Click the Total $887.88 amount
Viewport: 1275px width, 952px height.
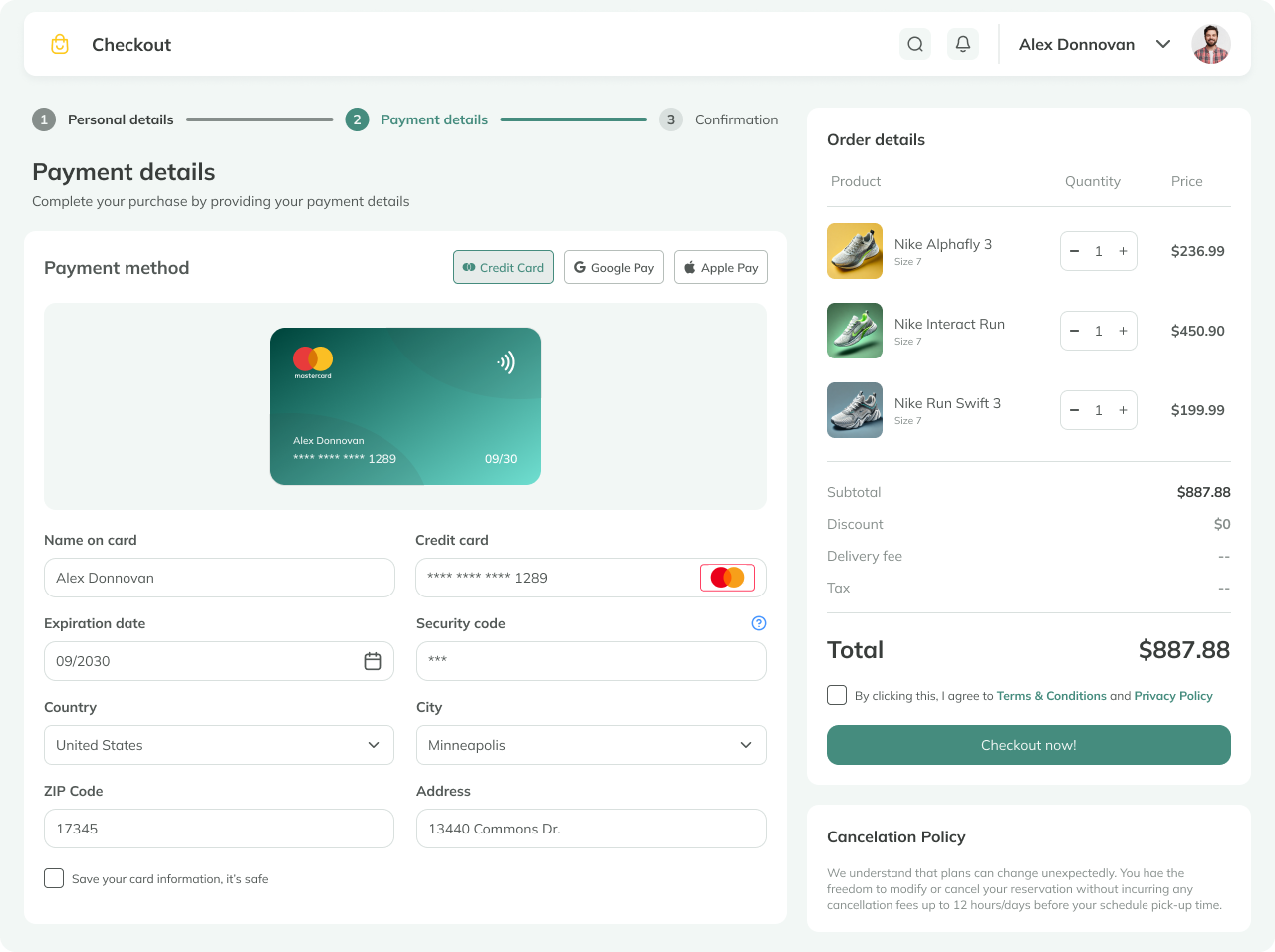click(x=1184, y=650)
